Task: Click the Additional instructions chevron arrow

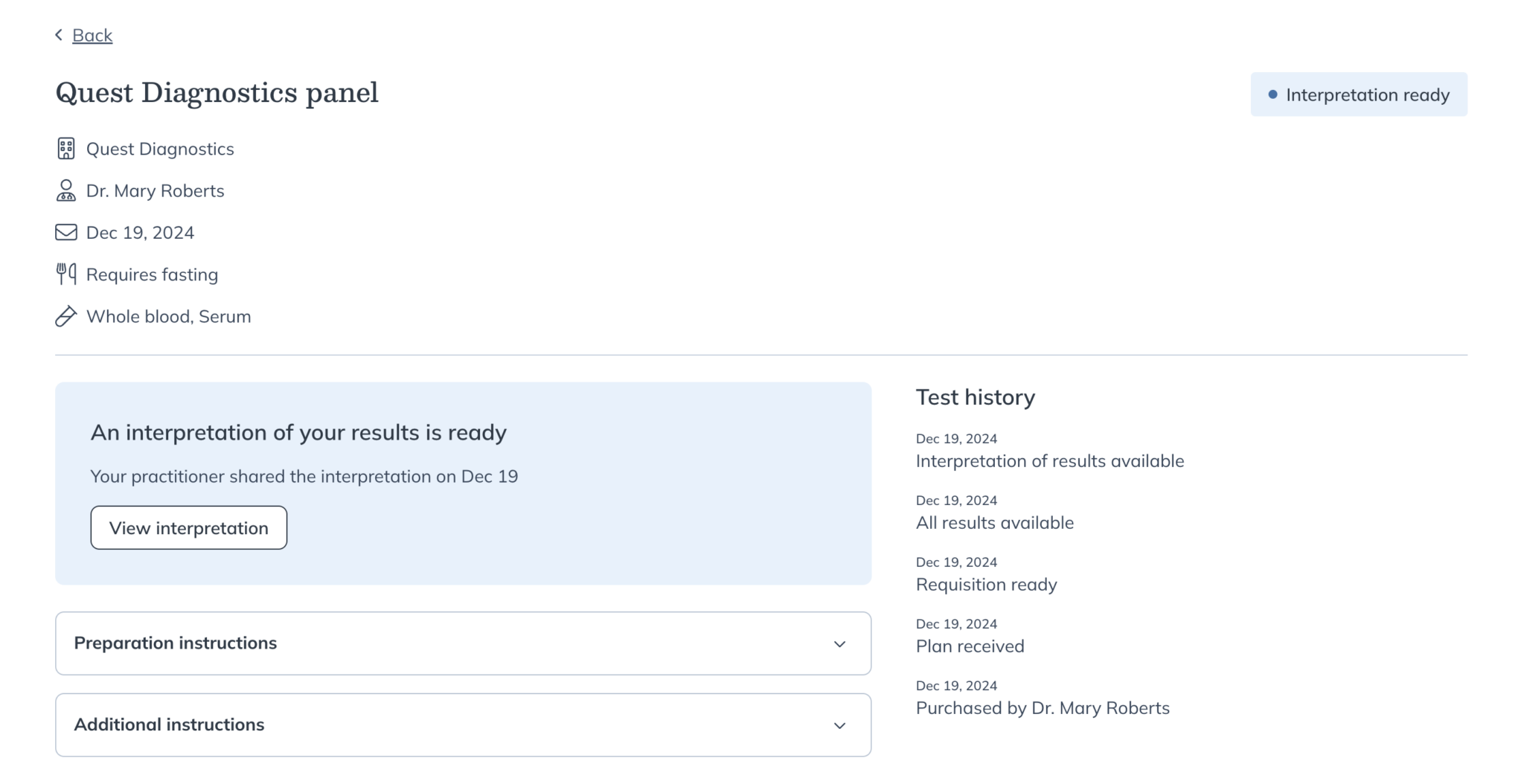Action: (839, 726)
